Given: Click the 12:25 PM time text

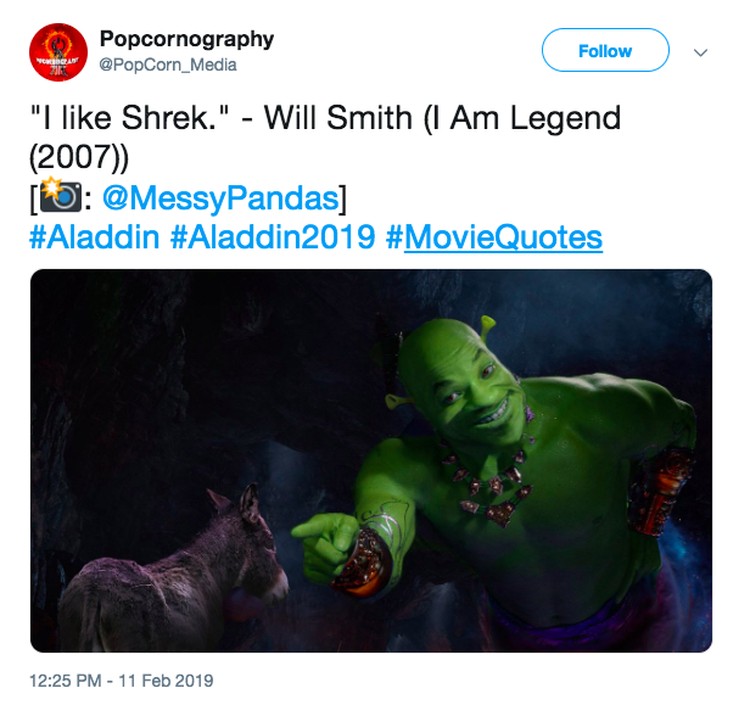Looking at the screenshot, I should 66,681.
